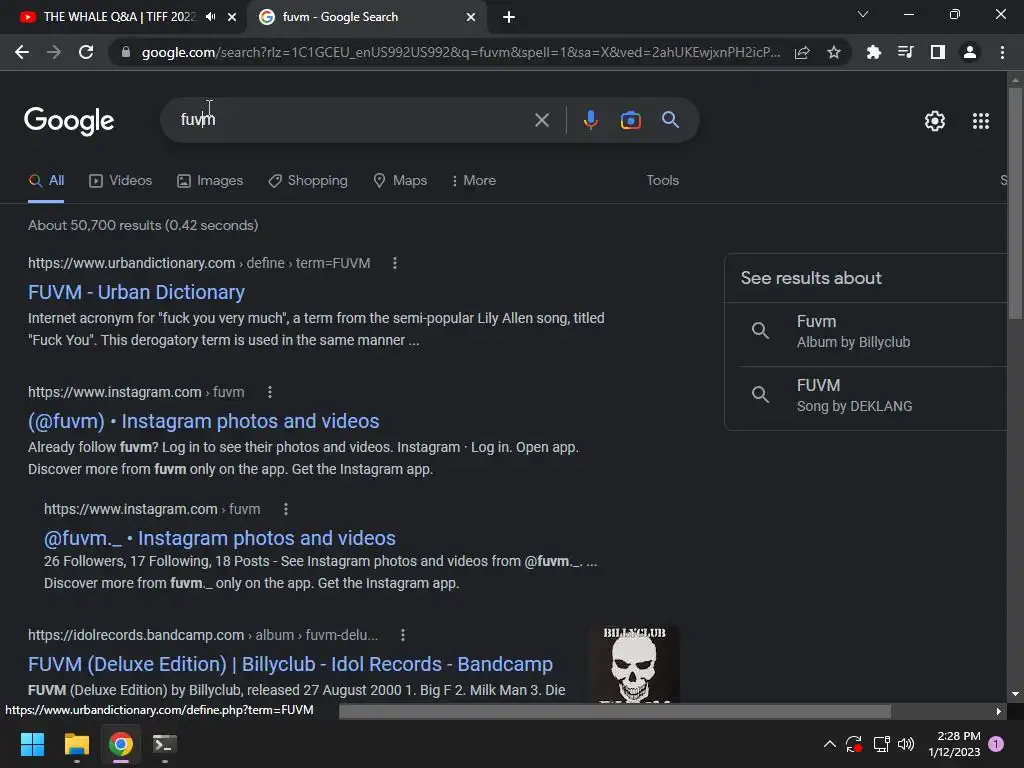
Task: Select the All results tab
Action: pos(46,180)
